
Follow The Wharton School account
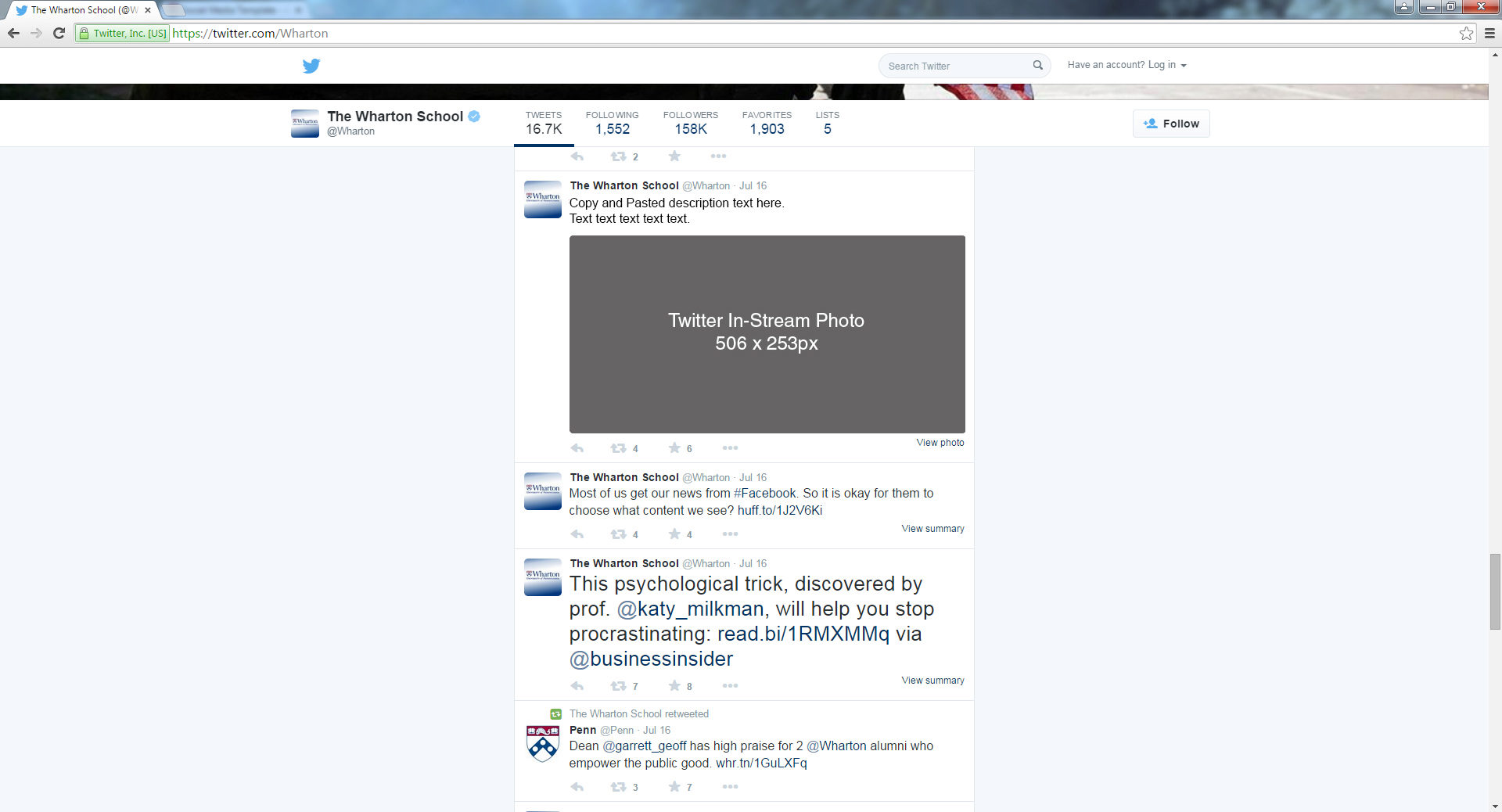coord(1171,124)
